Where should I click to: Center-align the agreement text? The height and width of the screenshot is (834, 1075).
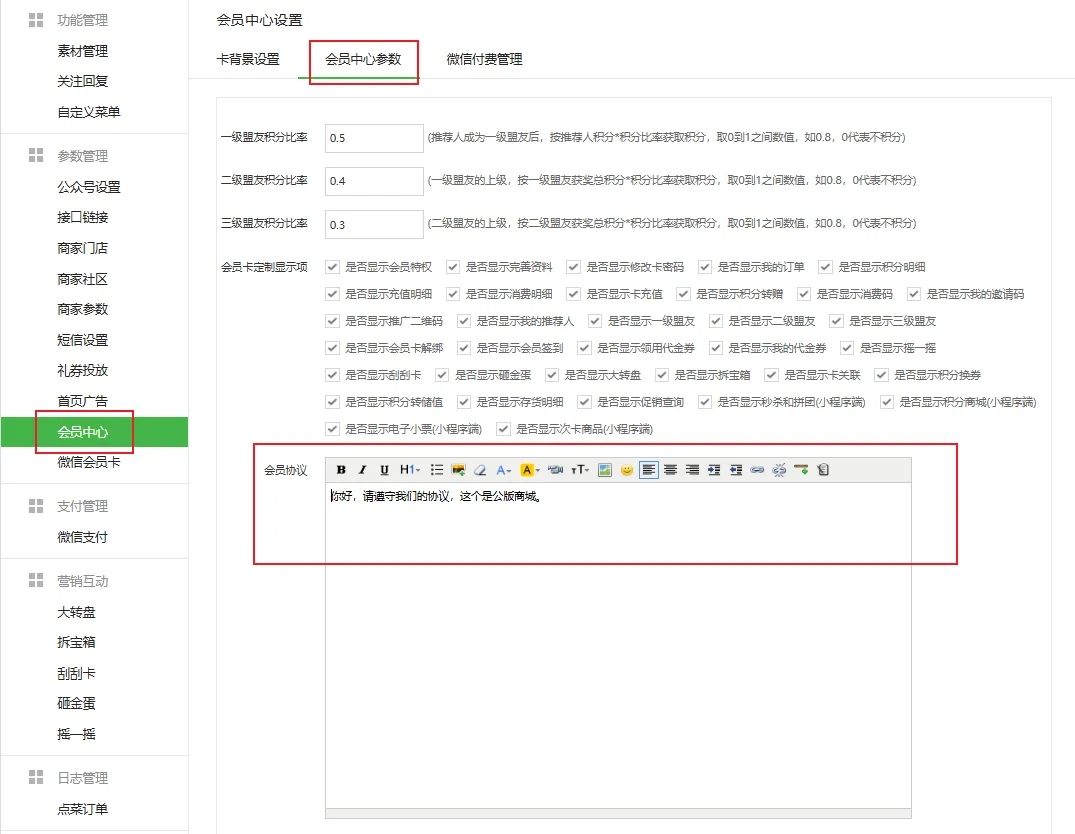(671, 470)
